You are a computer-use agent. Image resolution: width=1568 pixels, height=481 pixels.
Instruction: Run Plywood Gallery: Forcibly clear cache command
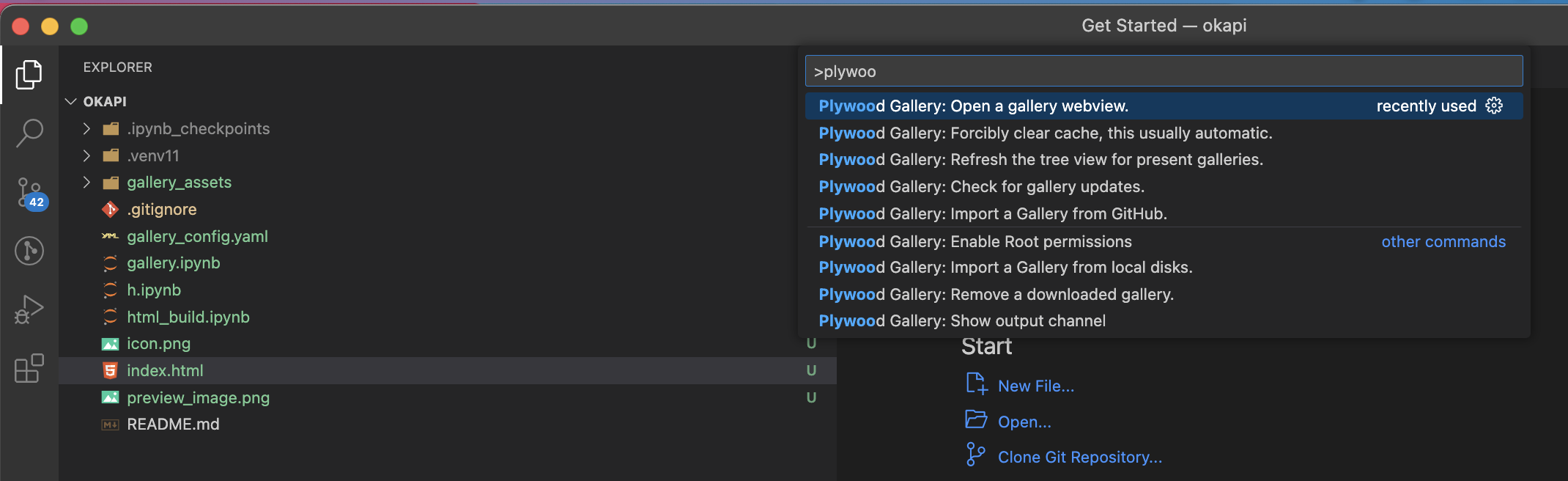(x=1164, y=133)
